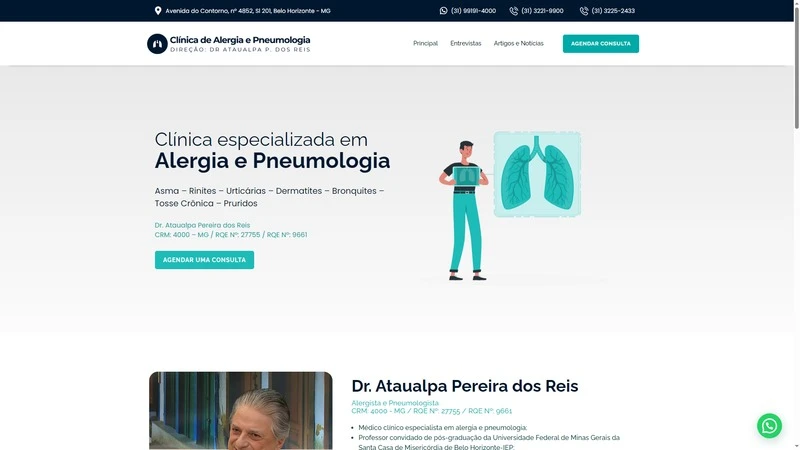The image size is (800, 450).
Task: Click the Dr. Ataualpa Pereira dos Reis heading
Action: coord(465,386)
